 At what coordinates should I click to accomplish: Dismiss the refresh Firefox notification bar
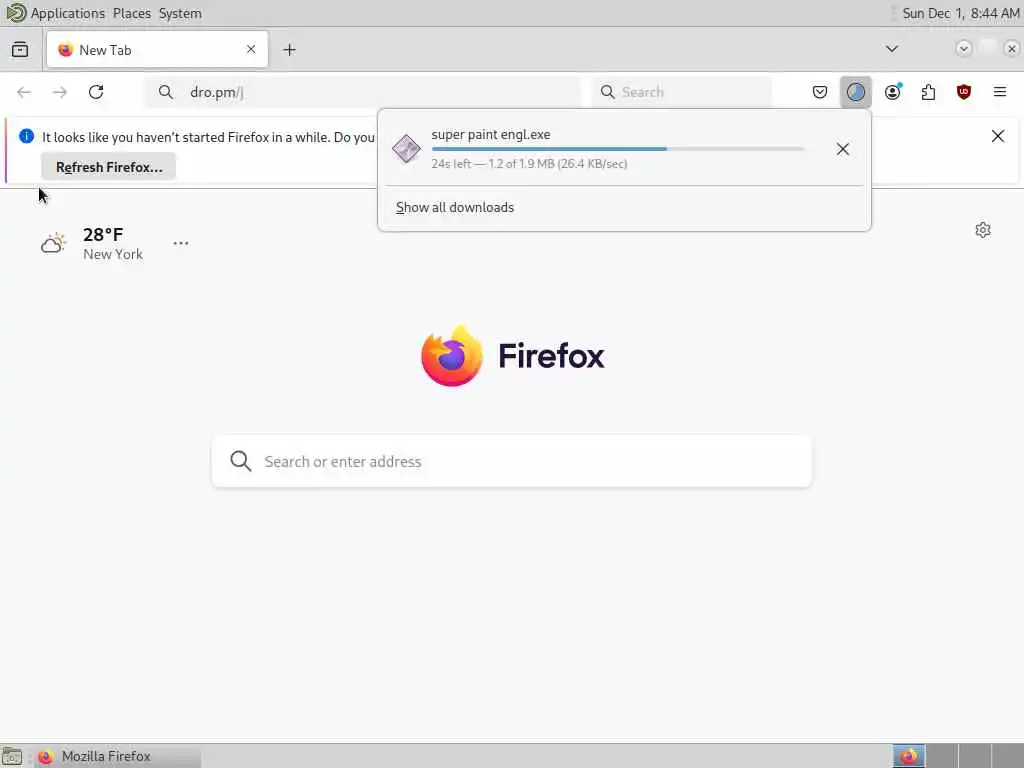pos(998,136)
